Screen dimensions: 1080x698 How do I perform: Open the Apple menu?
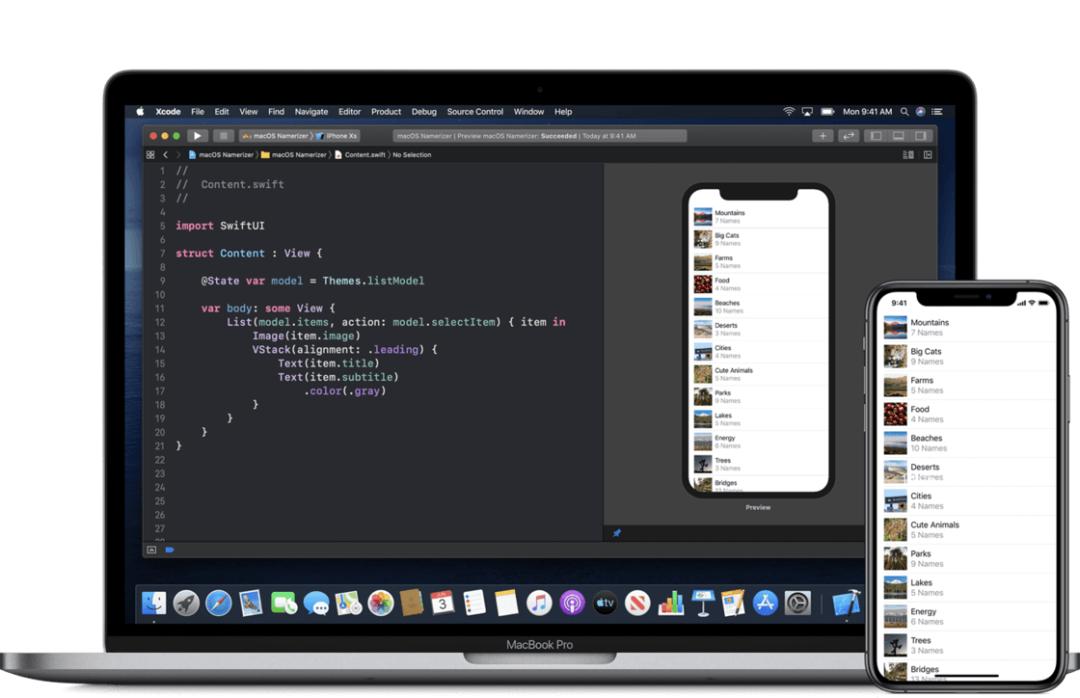pos(141,112)
